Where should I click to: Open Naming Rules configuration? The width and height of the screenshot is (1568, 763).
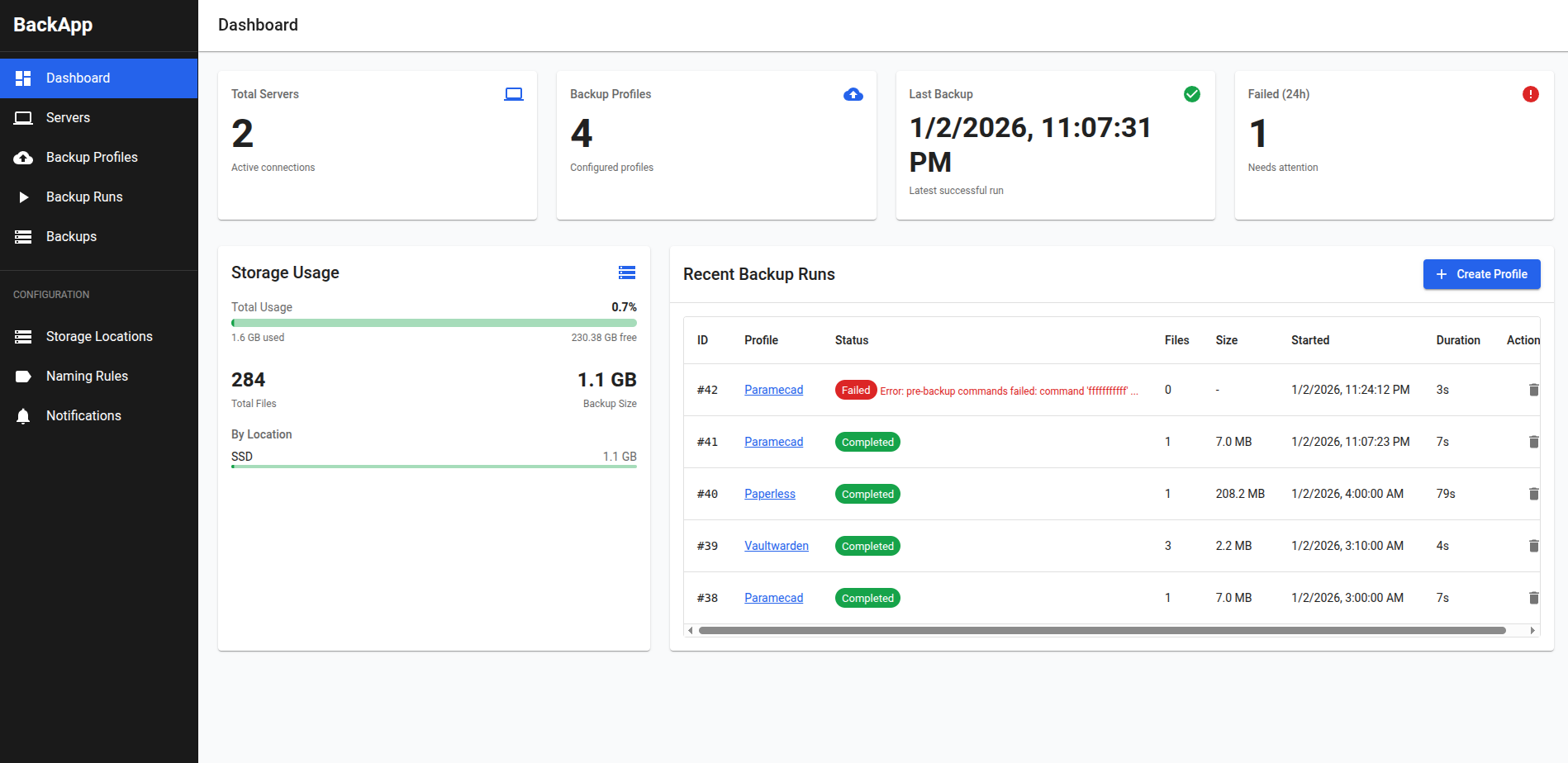click(x=99, y=377)
